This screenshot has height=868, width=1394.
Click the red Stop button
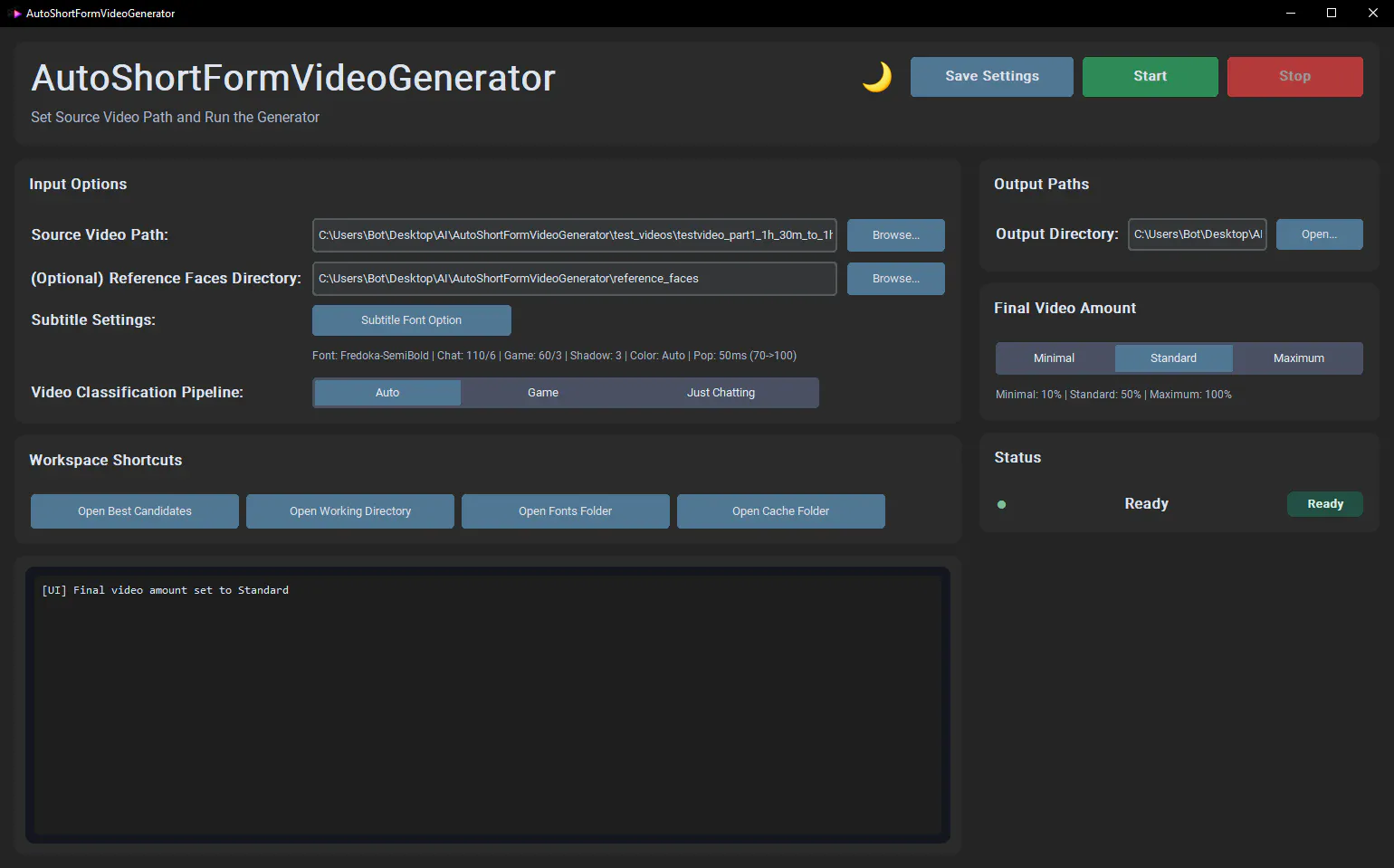point(1295,76)
